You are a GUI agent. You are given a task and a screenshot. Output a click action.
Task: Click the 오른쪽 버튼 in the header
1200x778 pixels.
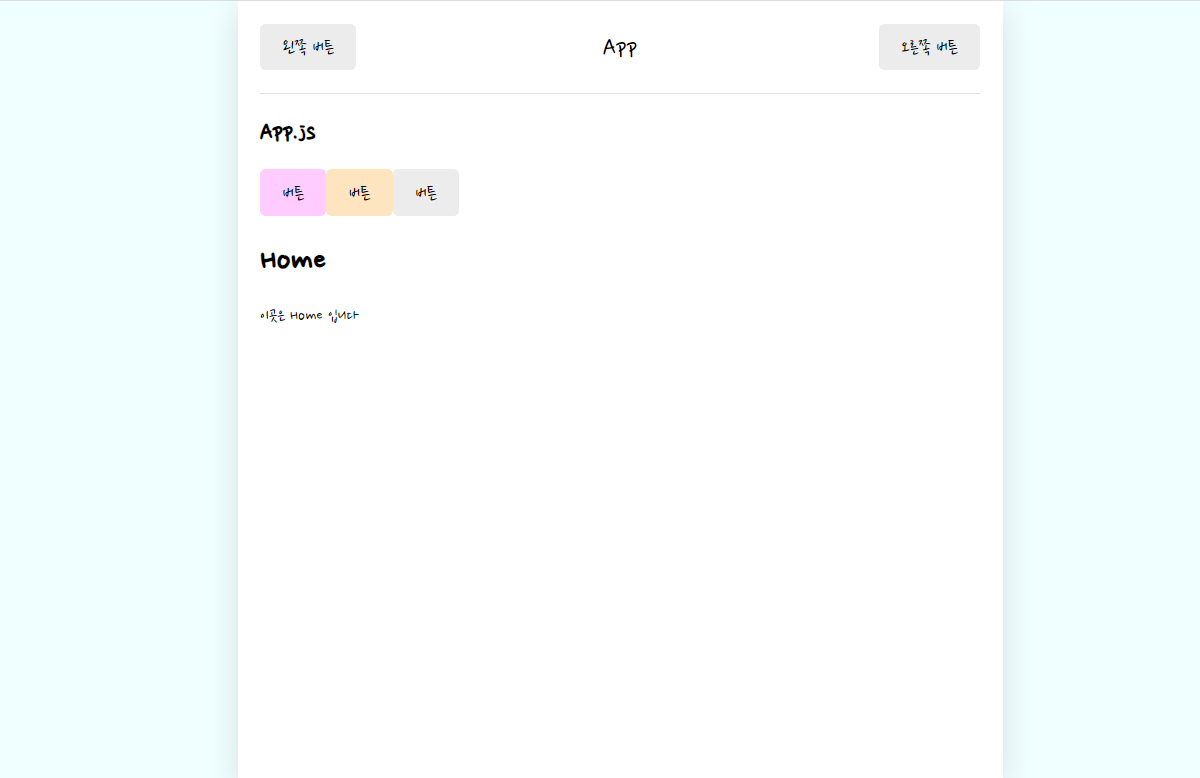[929, 46]
